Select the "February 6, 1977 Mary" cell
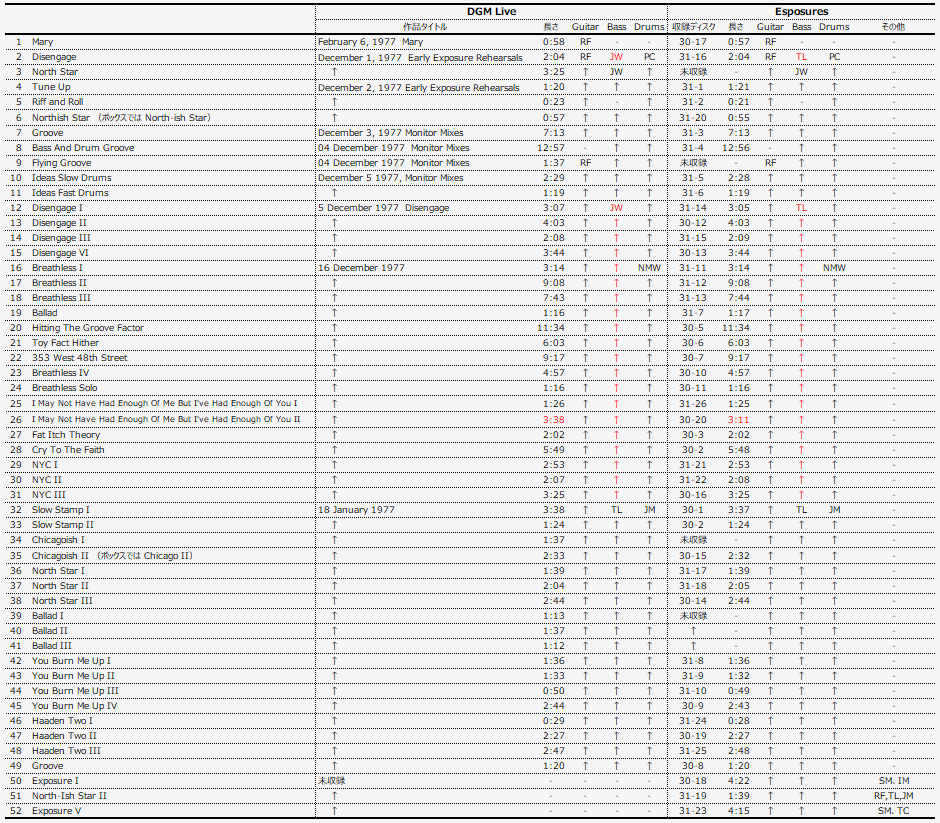 point(370,42)
